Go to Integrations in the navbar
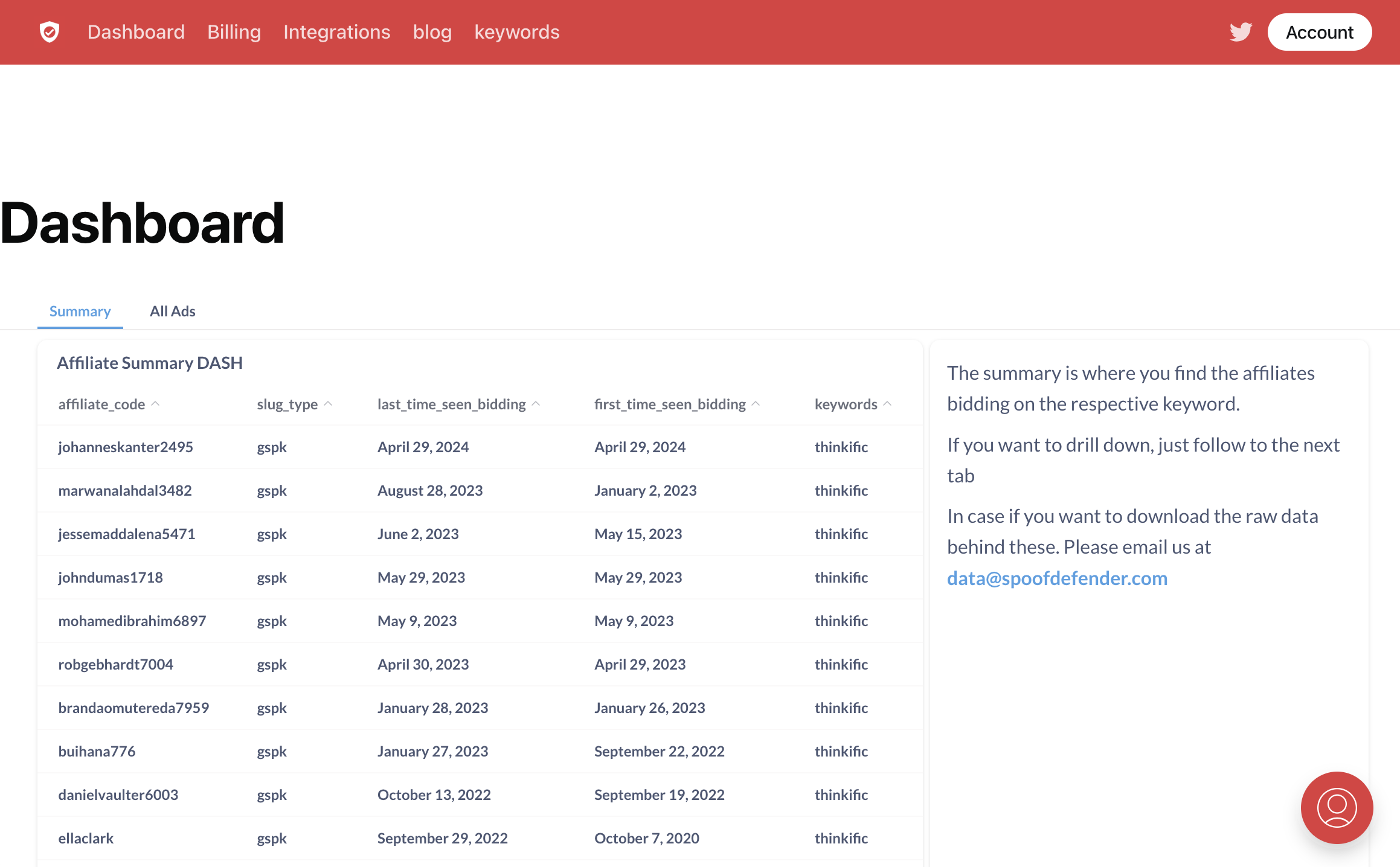Image resolution: width=1400 pixels, height=867 pixels. click(x=336, y=32)
